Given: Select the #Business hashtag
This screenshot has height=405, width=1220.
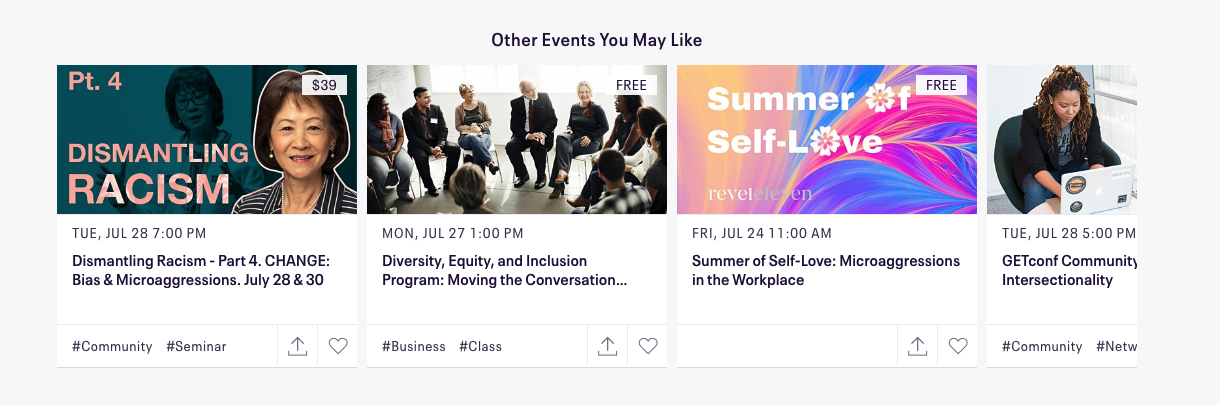Looking at the screenshot, I should pos(414,346).
